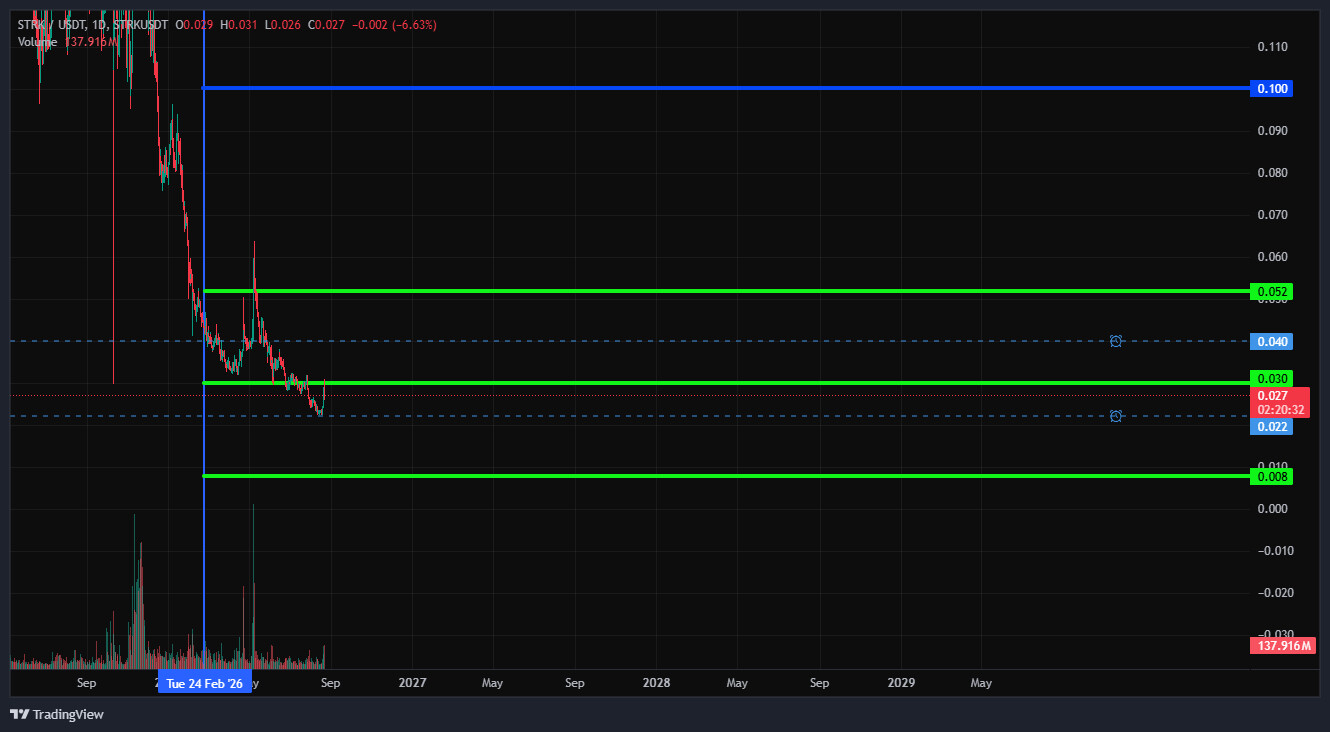1330x732 pixels.
Task: Click the open value O0.029
Action: pyautogui.click(x=196, y=24)
